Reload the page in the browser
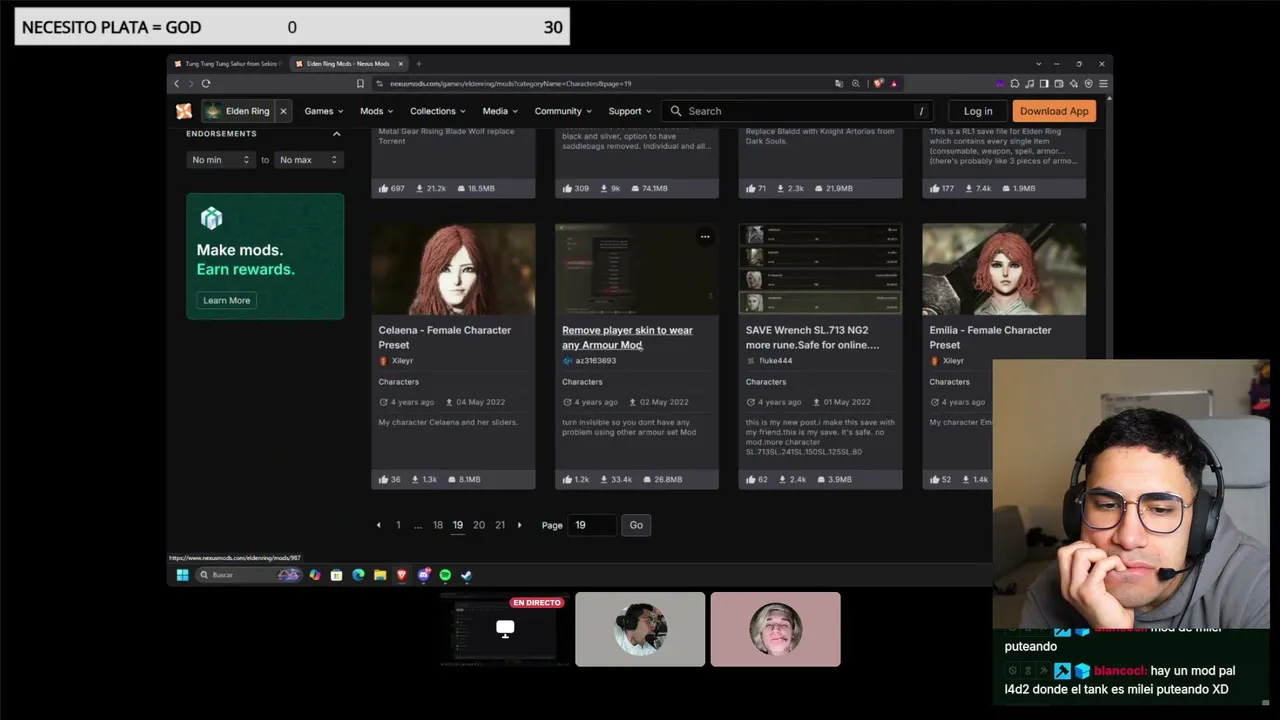This screenshot has height=720, width=1280. tap(206, 84)
